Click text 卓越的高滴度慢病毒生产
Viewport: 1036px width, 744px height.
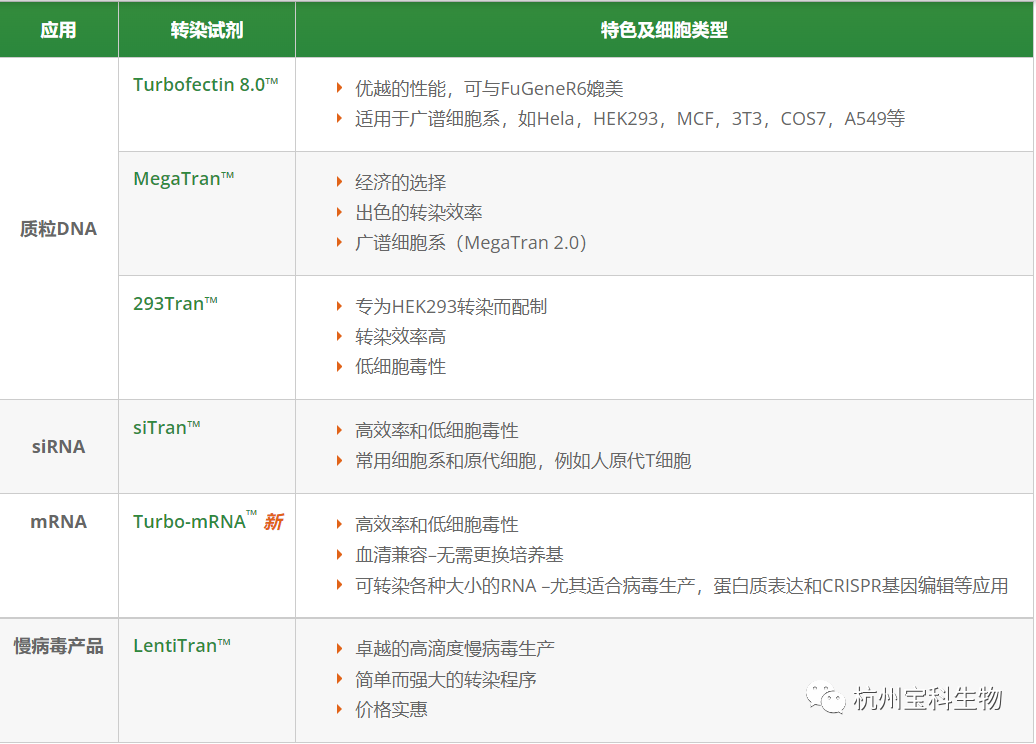click(x=455, y=649)
